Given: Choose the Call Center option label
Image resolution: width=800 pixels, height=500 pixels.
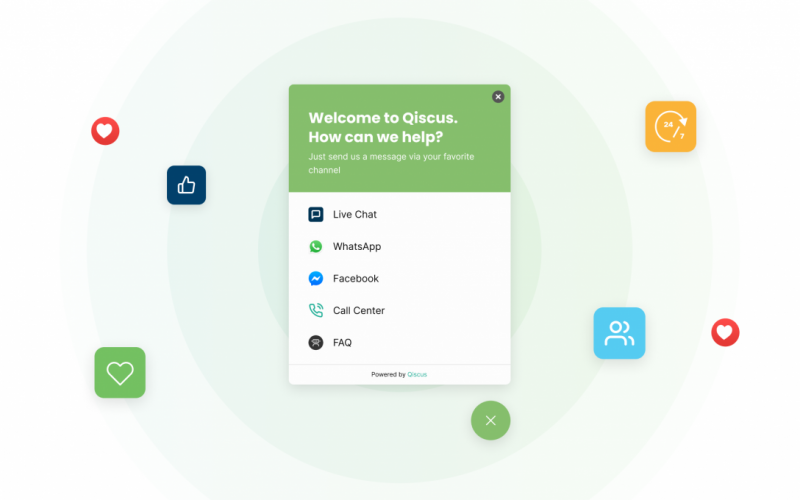Looking at the screenshot, I should click(359, 311).
